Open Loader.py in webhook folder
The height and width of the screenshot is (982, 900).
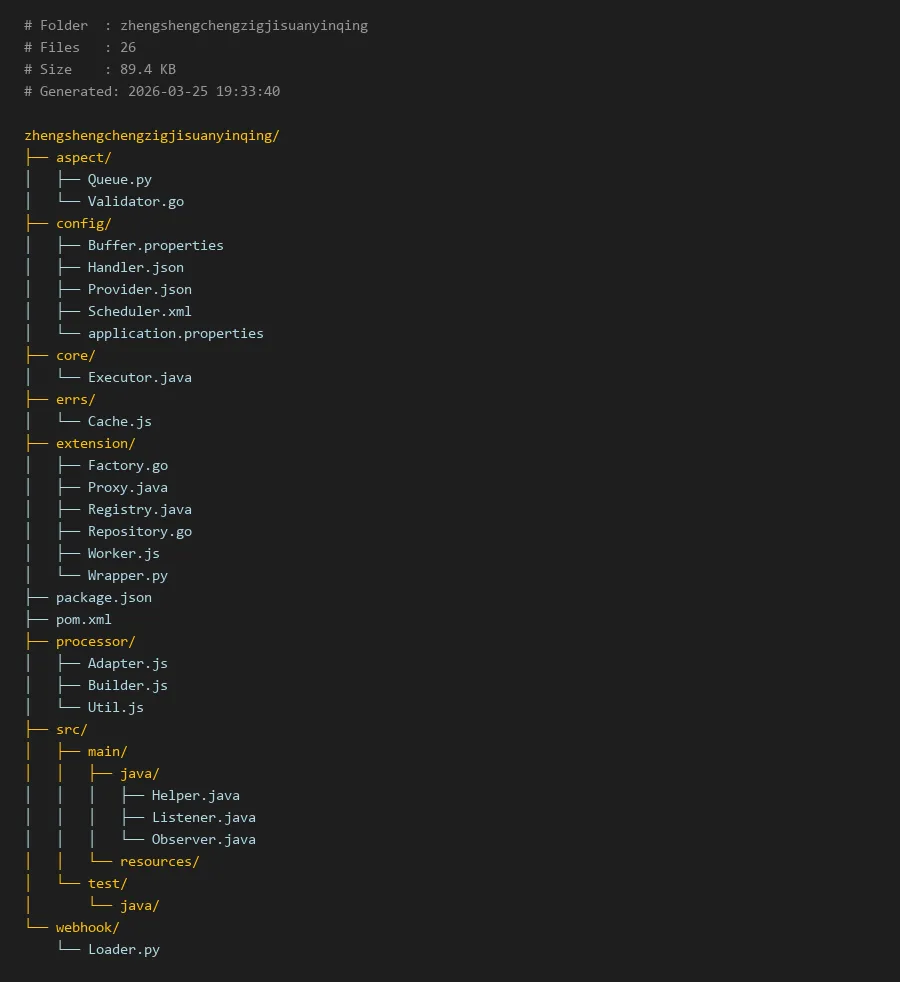123,949
